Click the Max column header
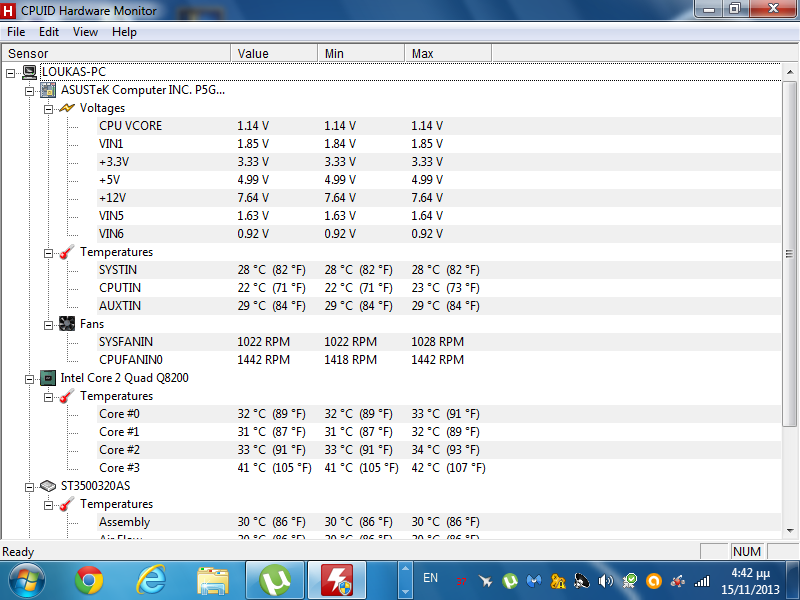This screenshot has width=800, height=600. tap(448, 54)
